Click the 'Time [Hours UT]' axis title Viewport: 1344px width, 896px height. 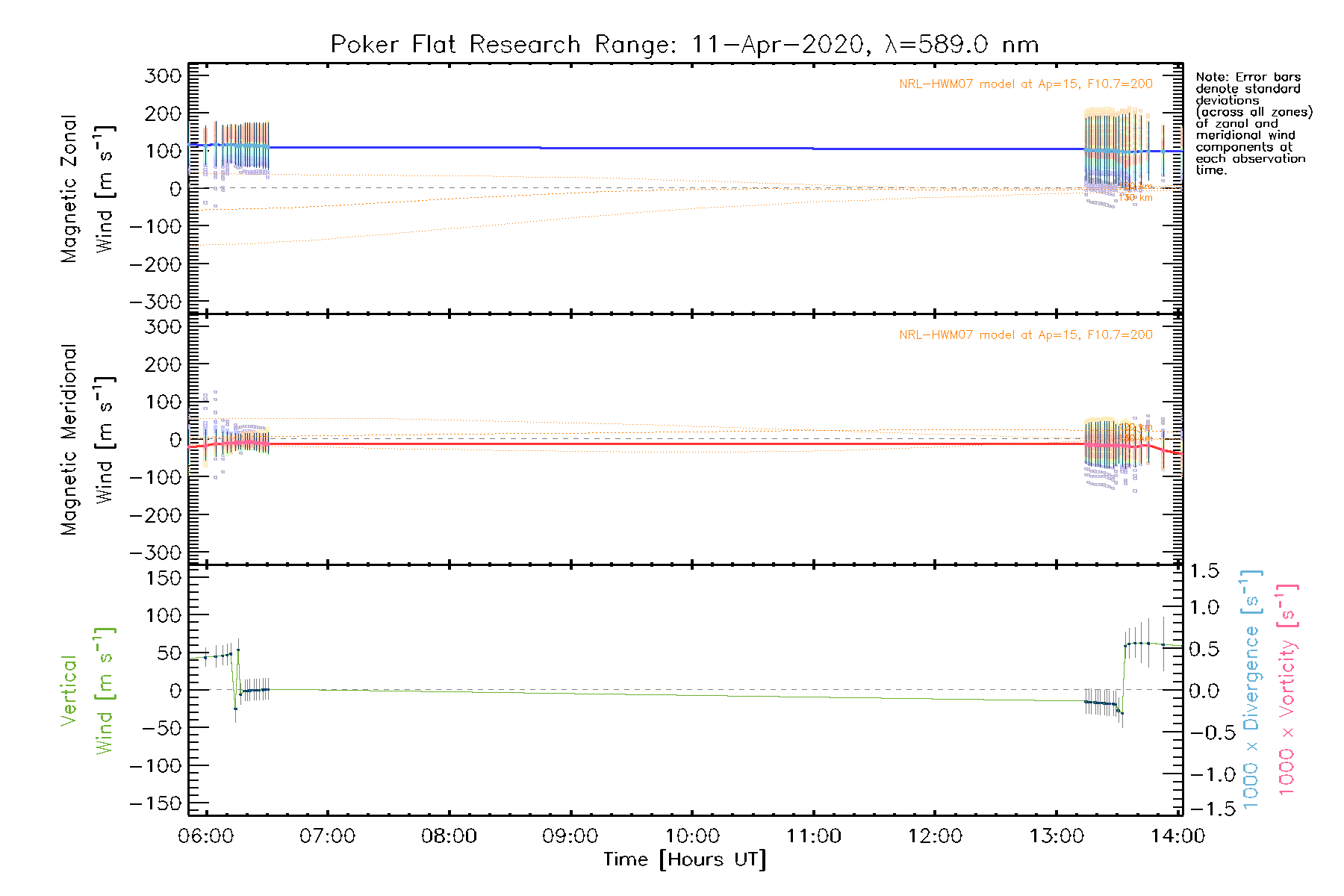pos(685,859)
